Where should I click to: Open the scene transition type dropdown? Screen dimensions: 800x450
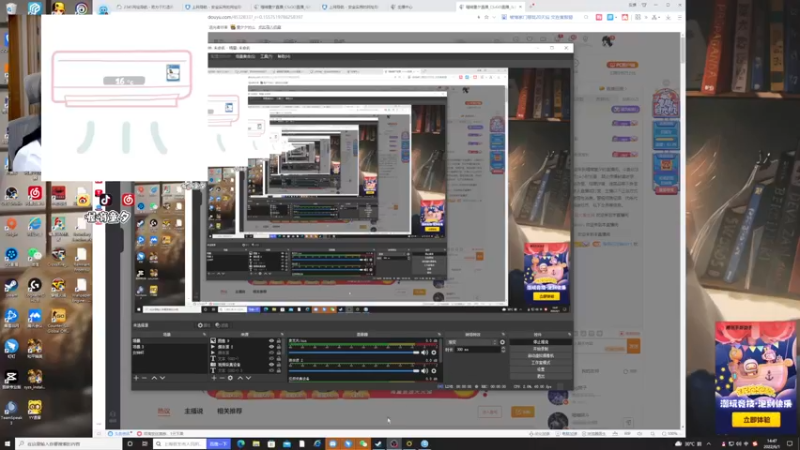point(471,342)
